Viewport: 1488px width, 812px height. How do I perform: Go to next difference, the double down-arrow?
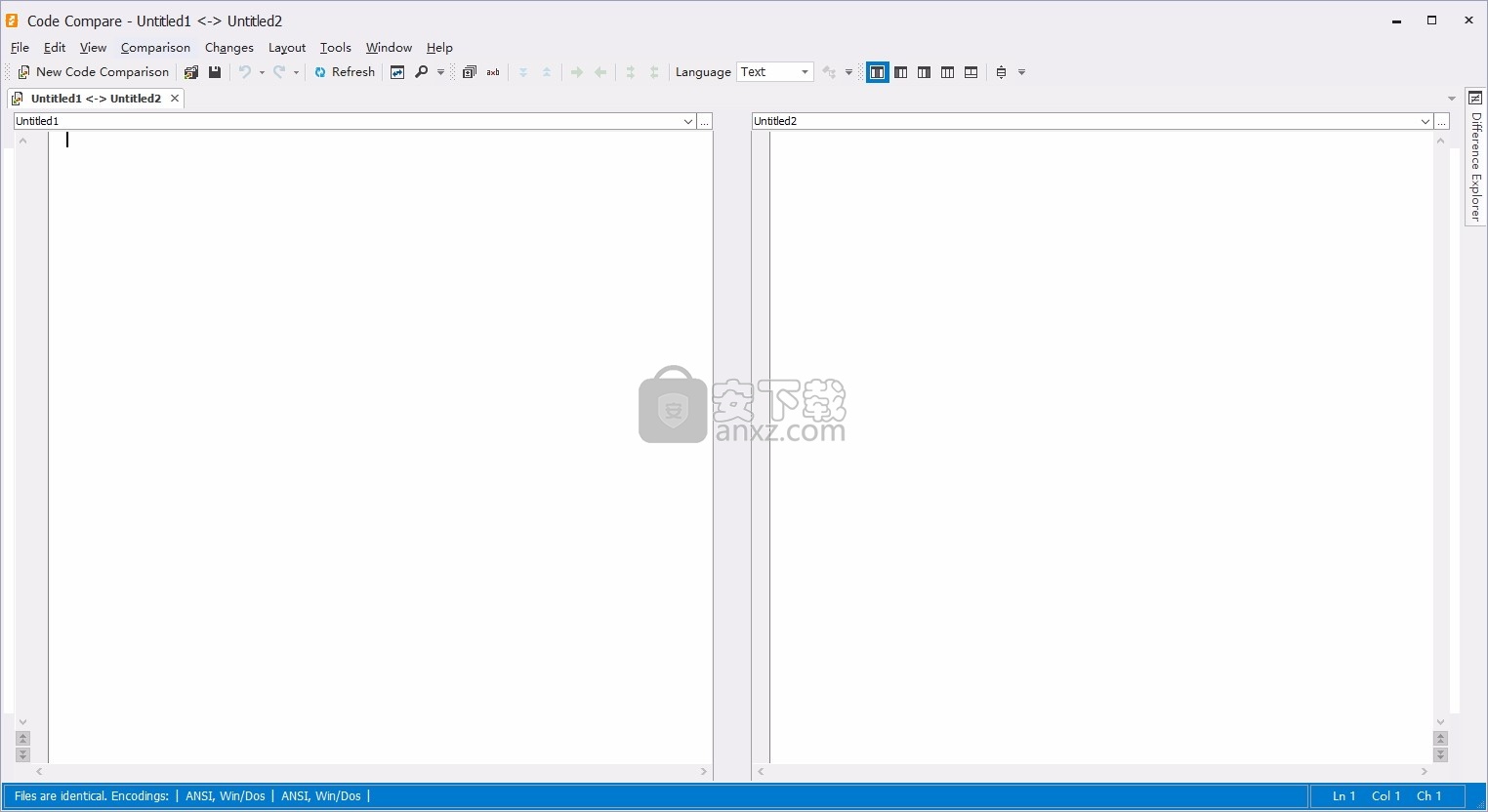(523, 72)
